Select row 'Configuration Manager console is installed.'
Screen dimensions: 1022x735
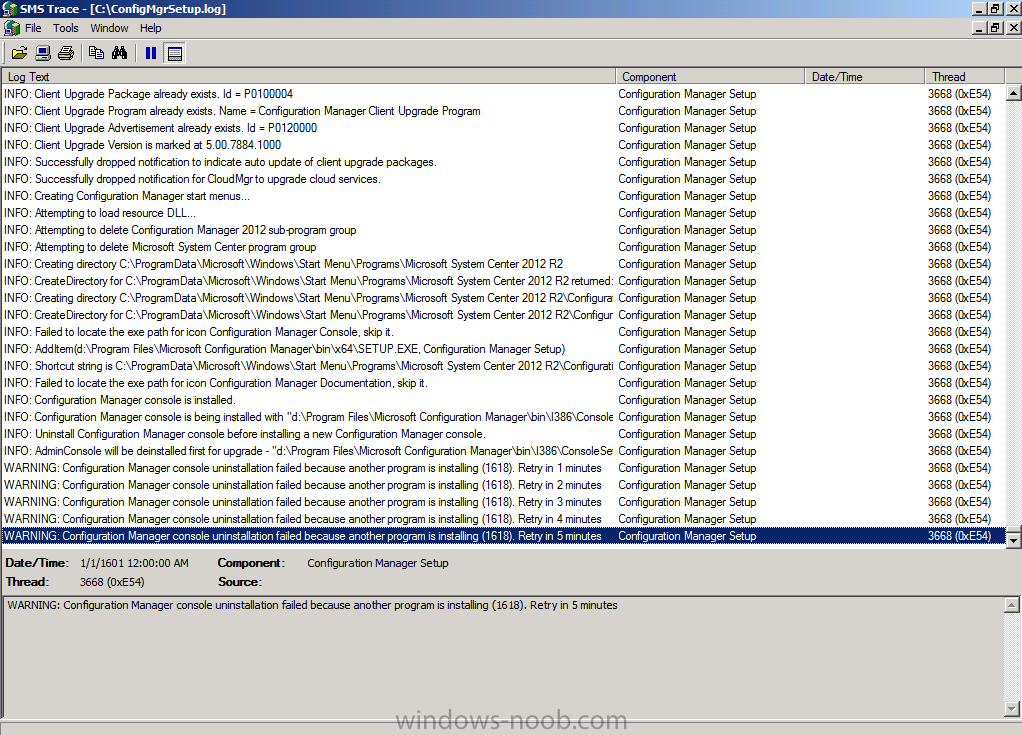[x=503, y=399]
